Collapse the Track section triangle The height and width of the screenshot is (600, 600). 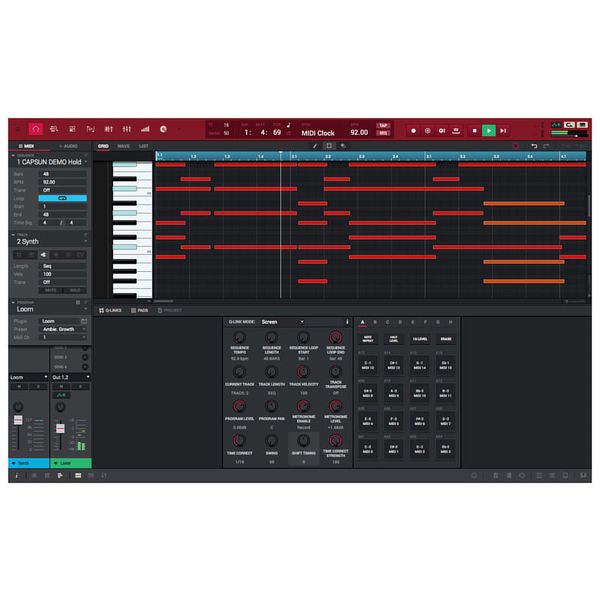(x=13, y=235)
